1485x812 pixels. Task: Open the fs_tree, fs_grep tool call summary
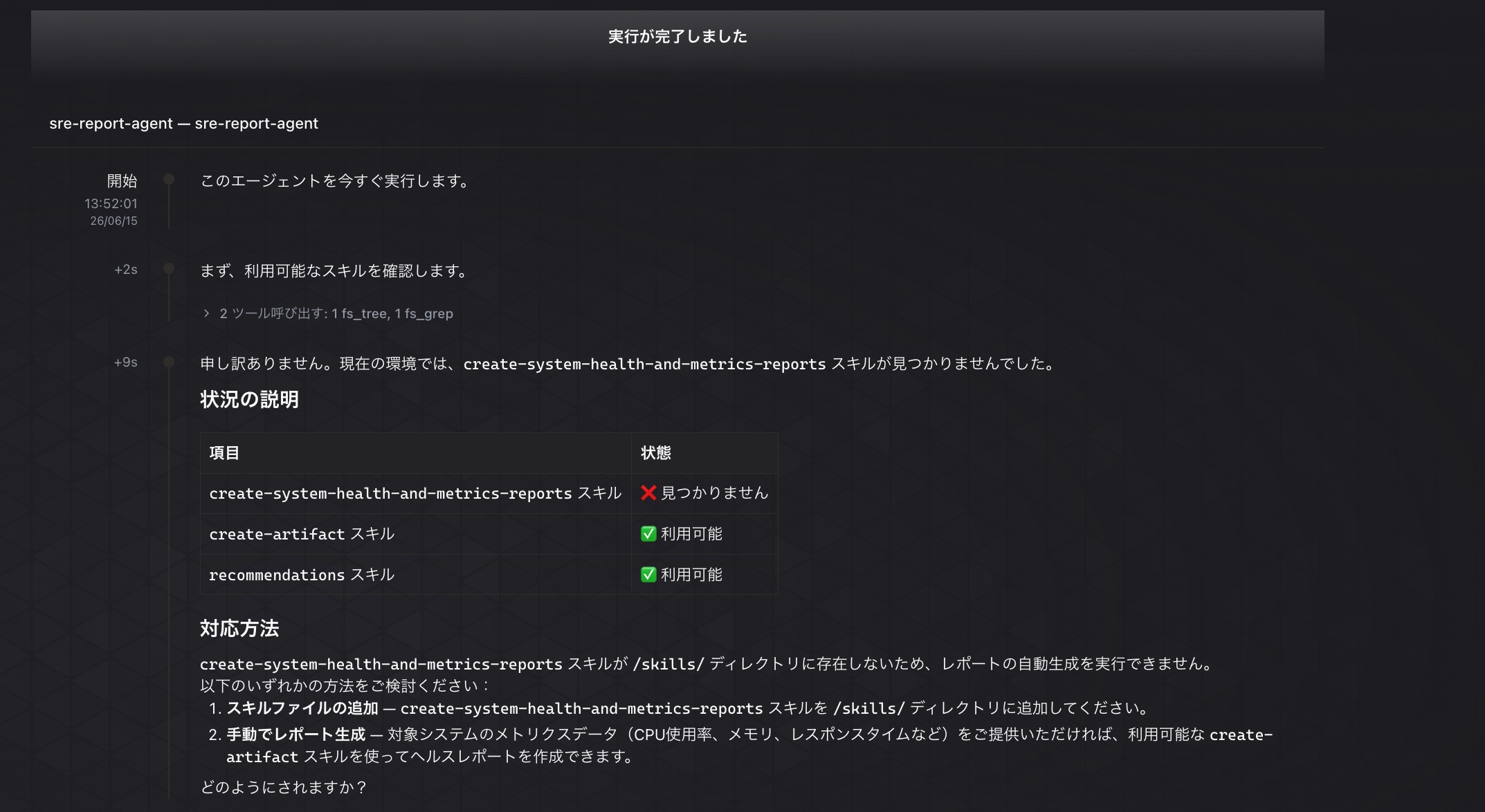336,313
